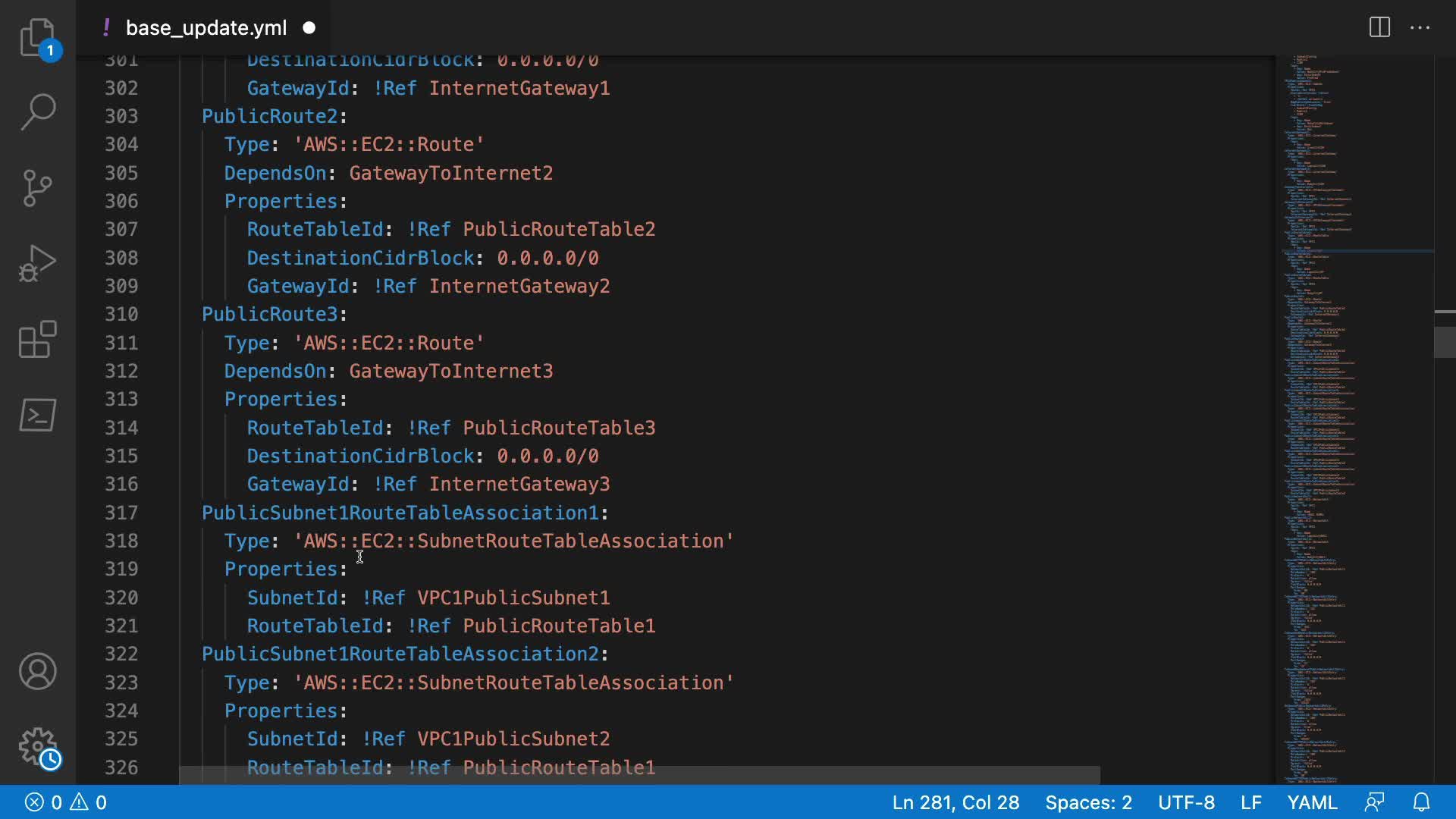Open the terminal icon in the activity bar

tap(37, 415)
